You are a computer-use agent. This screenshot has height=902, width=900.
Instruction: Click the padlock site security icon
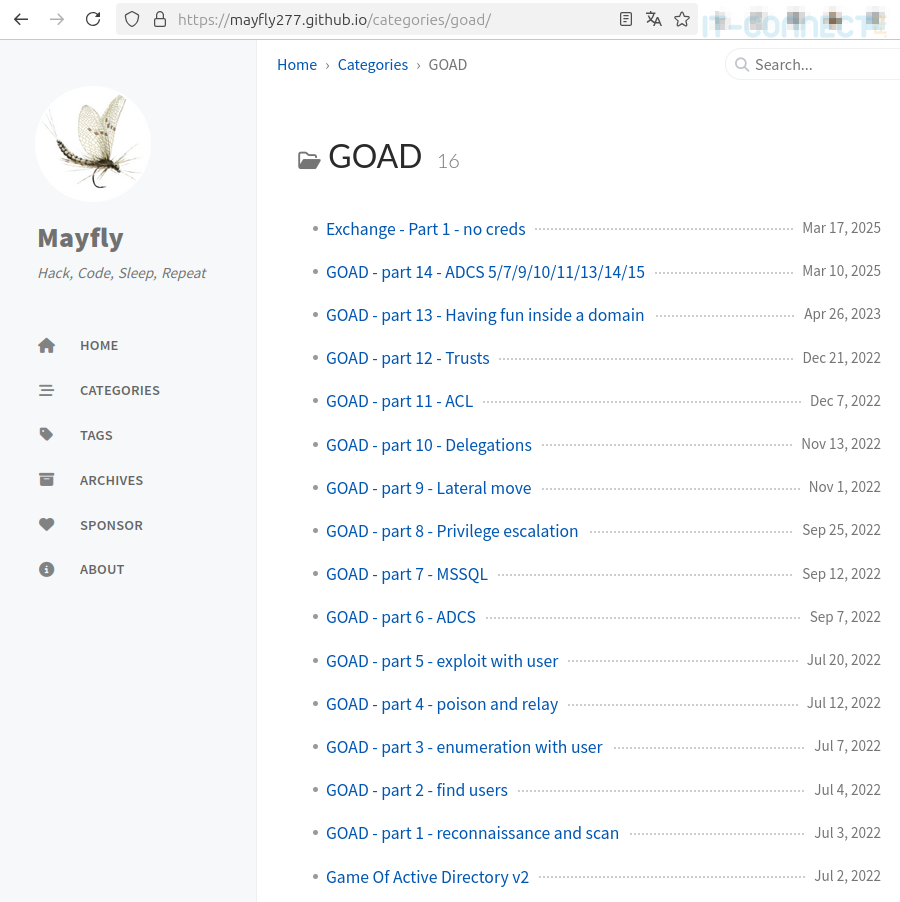161,18
